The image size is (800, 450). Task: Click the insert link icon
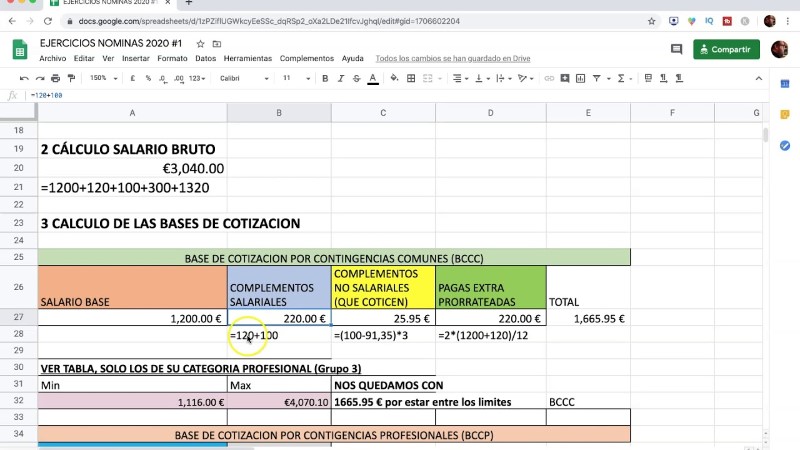click(x=549, y=79)
